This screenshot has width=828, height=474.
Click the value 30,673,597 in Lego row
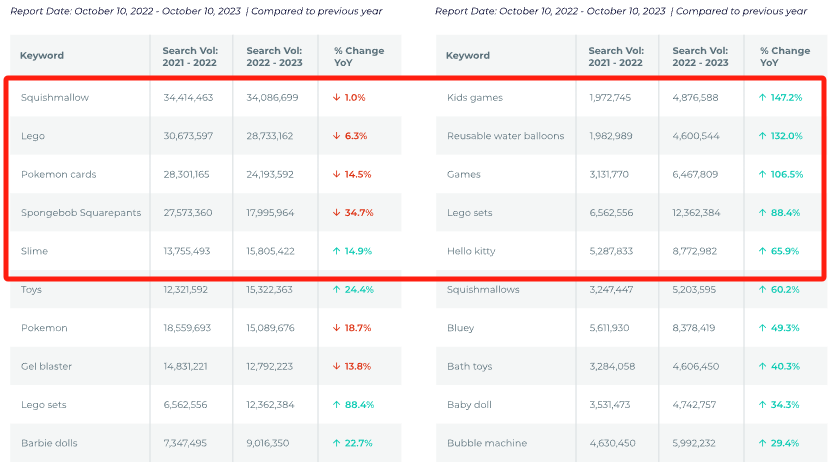point(189,136)
